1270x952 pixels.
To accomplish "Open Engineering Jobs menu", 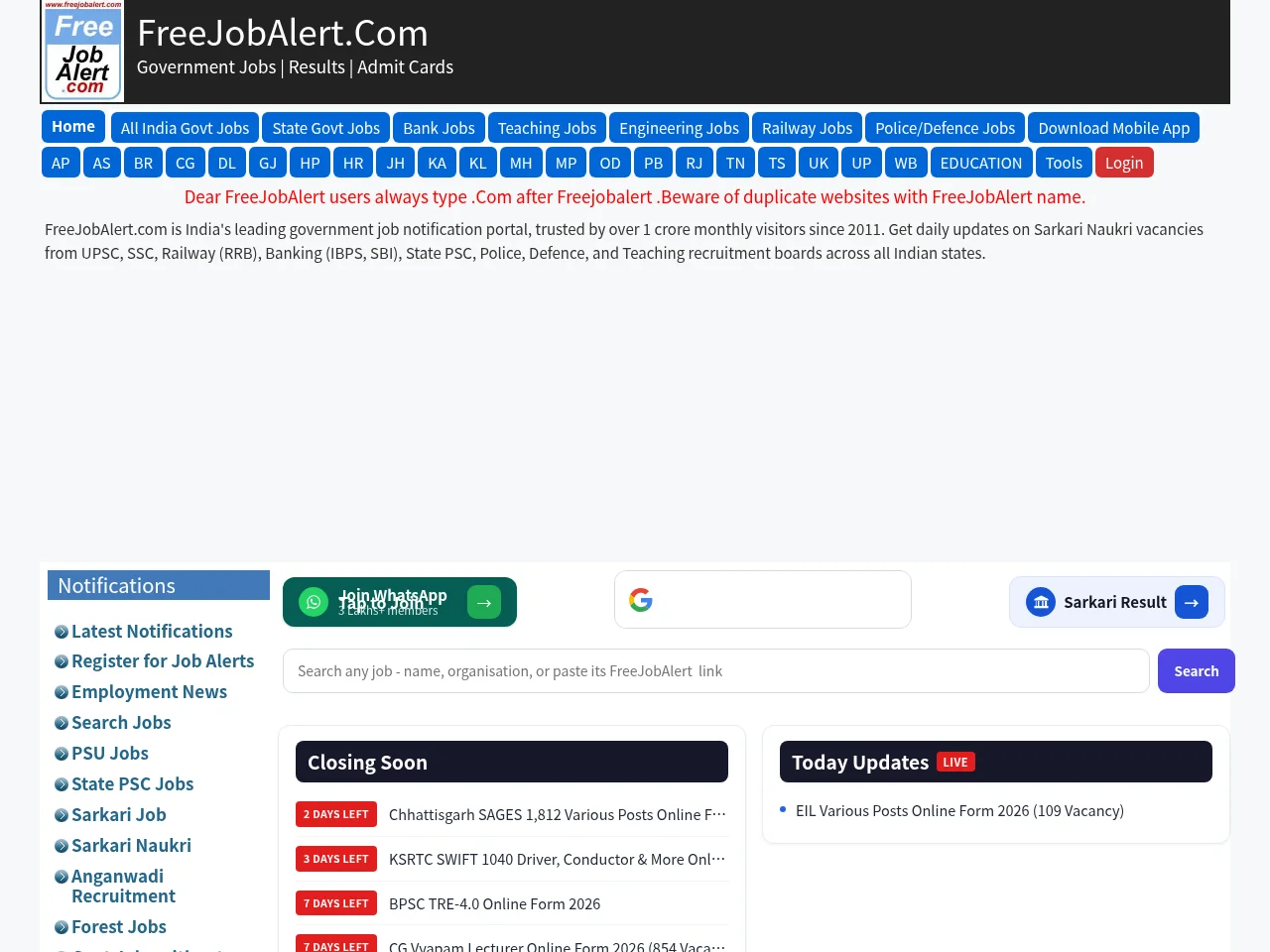I will pos(680,128).
